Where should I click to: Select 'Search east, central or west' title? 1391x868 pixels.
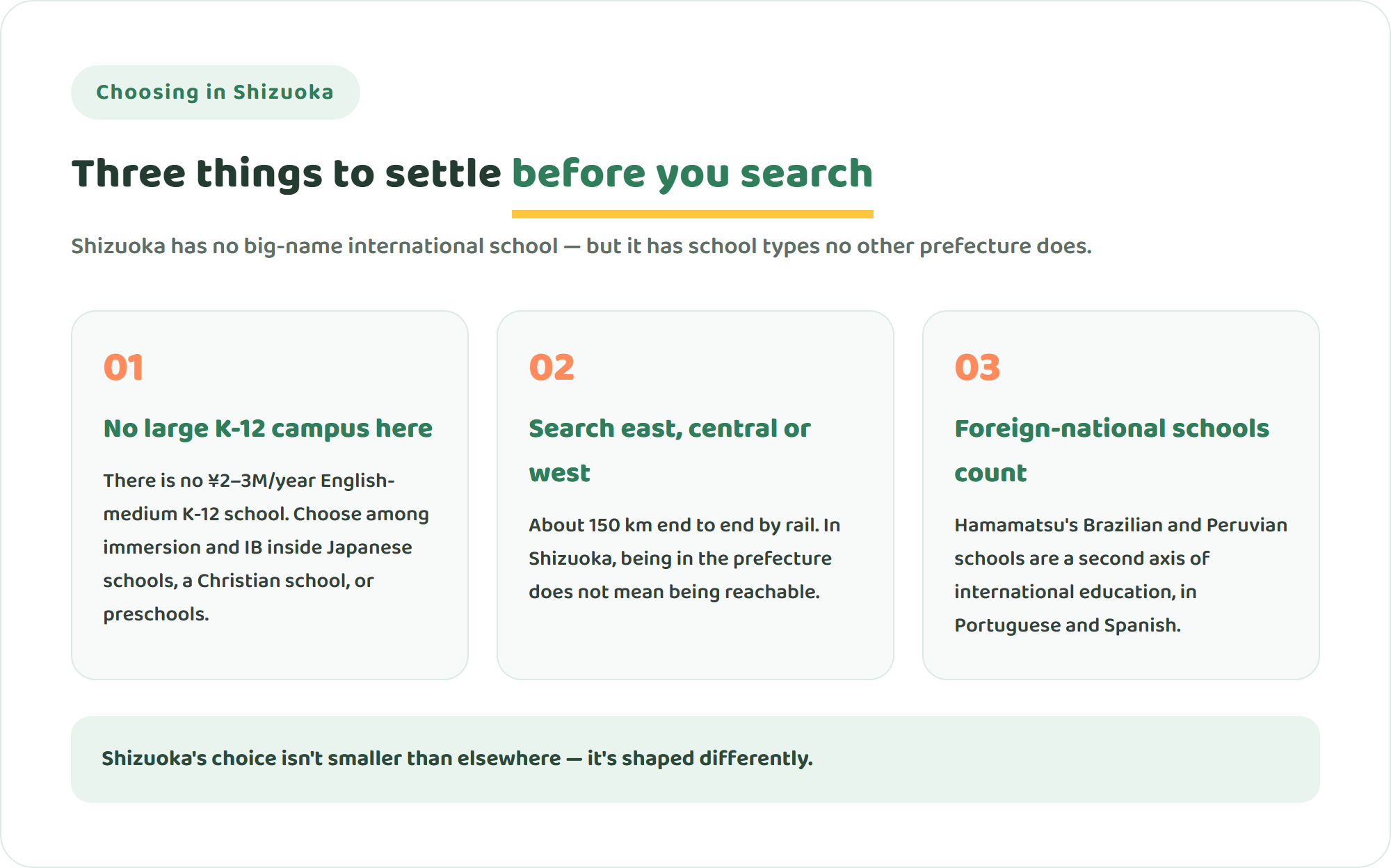670,451
